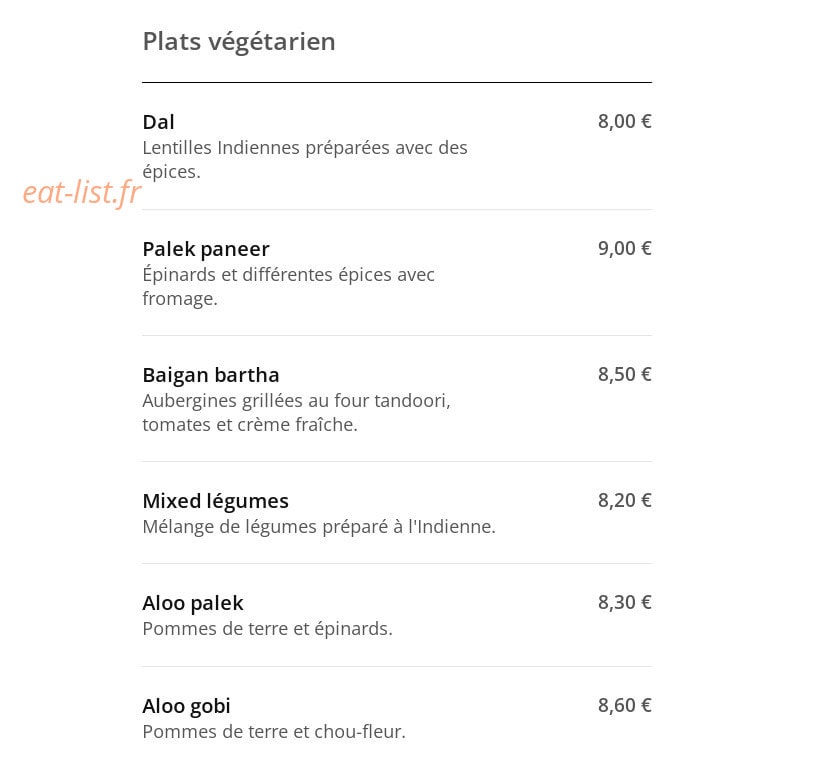Select the Mixed légumes dish title

point(215,502)
